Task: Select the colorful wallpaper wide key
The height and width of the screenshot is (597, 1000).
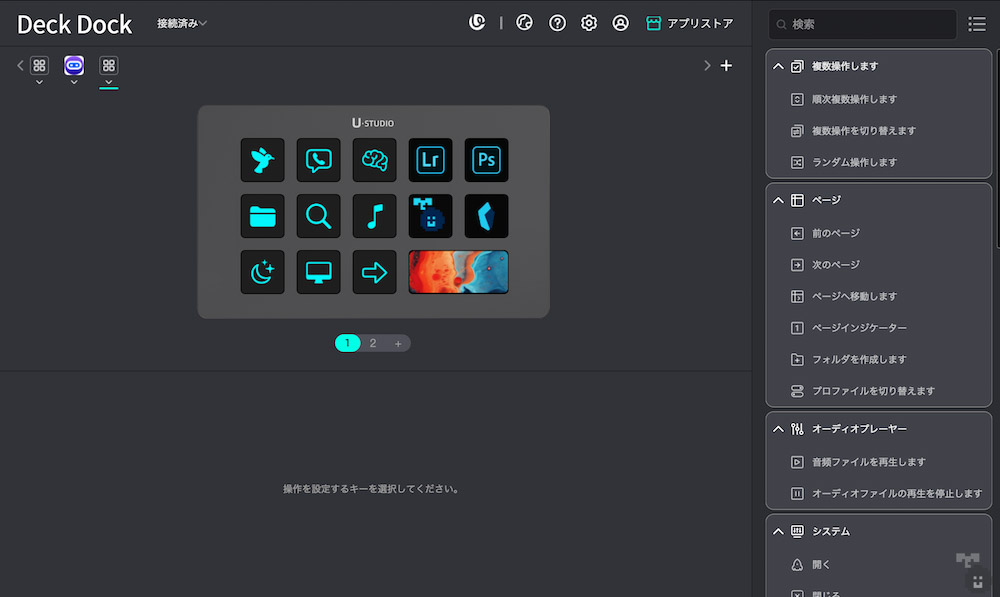Action: tap(458, 272)
